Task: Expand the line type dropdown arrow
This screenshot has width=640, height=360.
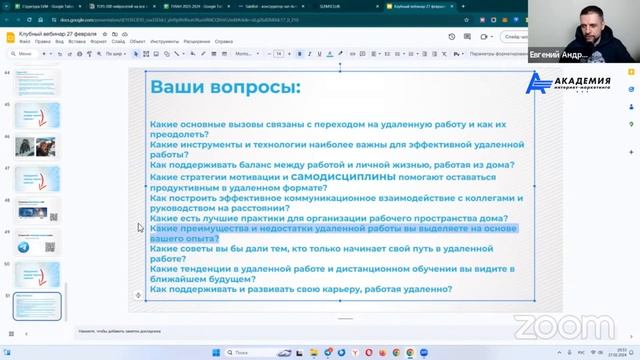Action: (x=183, y=54)
